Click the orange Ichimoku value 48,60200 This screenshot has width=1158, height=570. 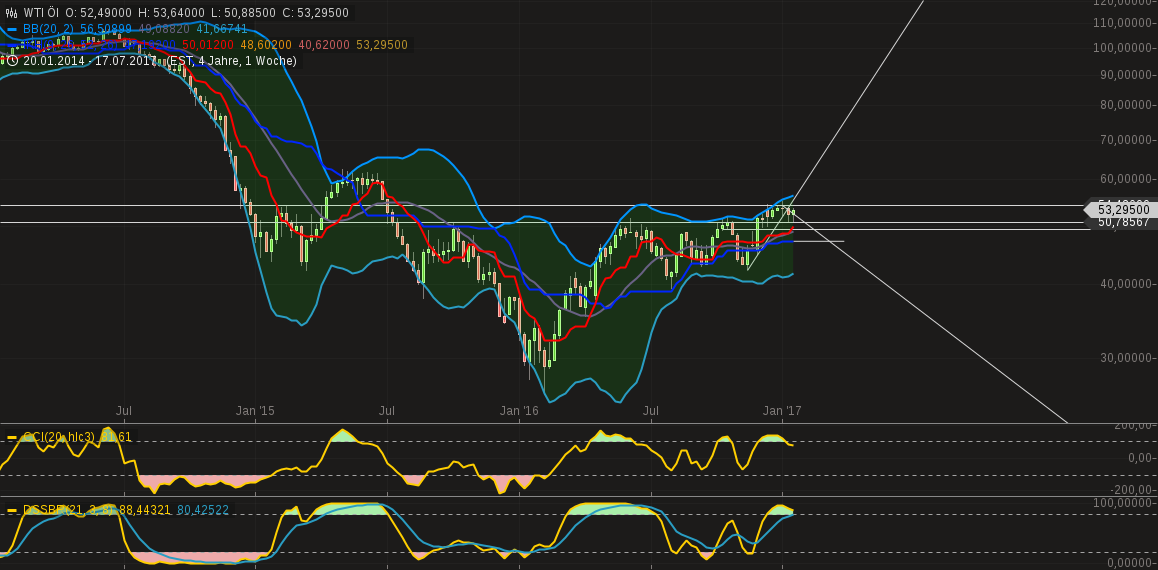266,45
